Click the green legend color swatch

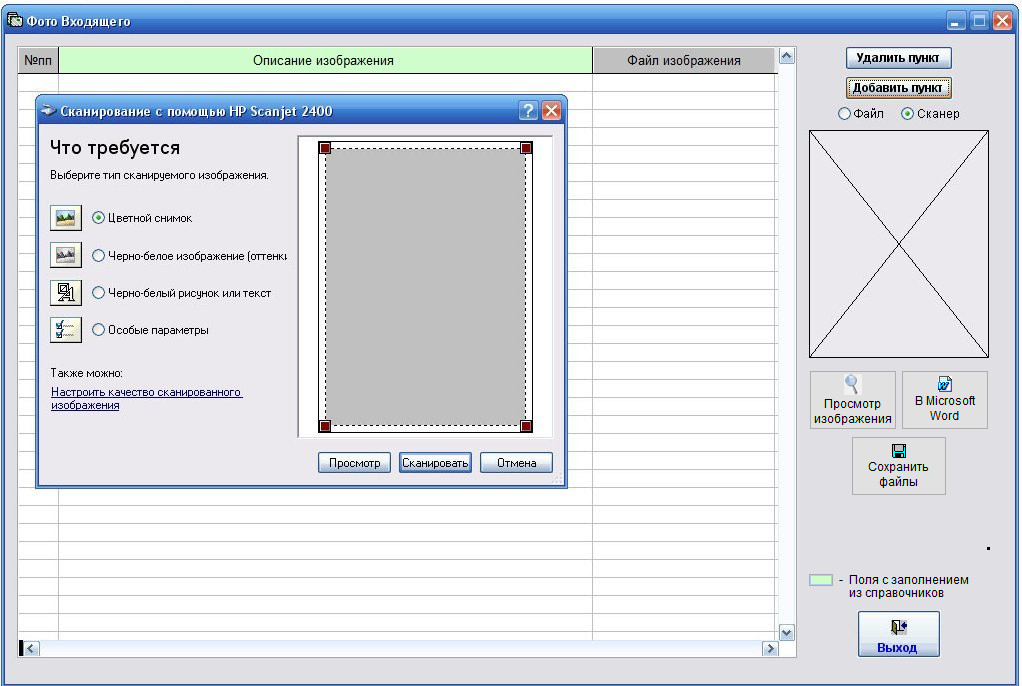point(821,580)
